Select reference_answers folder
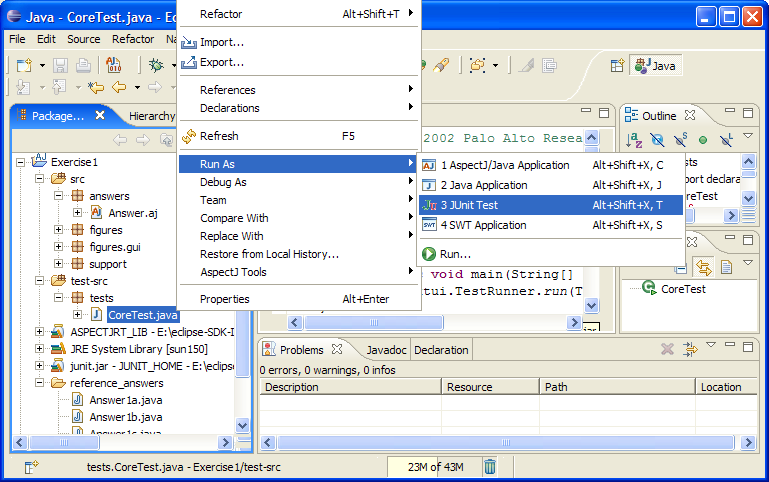769x482 pixels. (117, 383)
